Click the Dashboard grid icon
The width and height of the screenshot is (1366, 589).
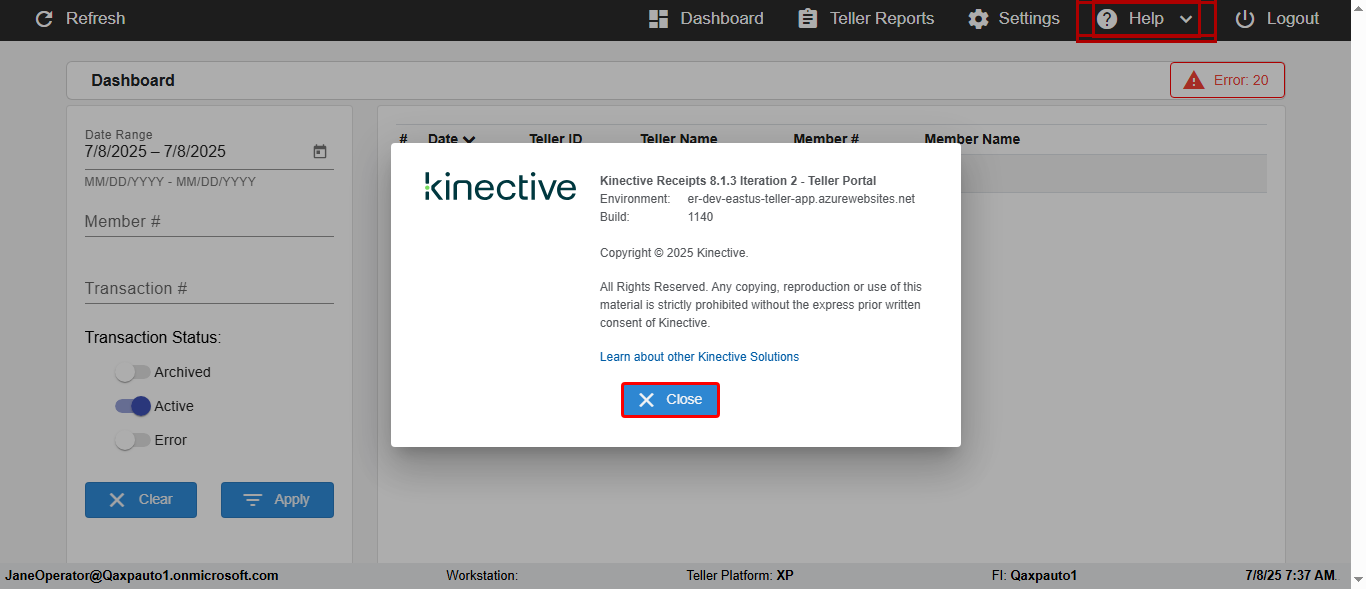point(658,19)
